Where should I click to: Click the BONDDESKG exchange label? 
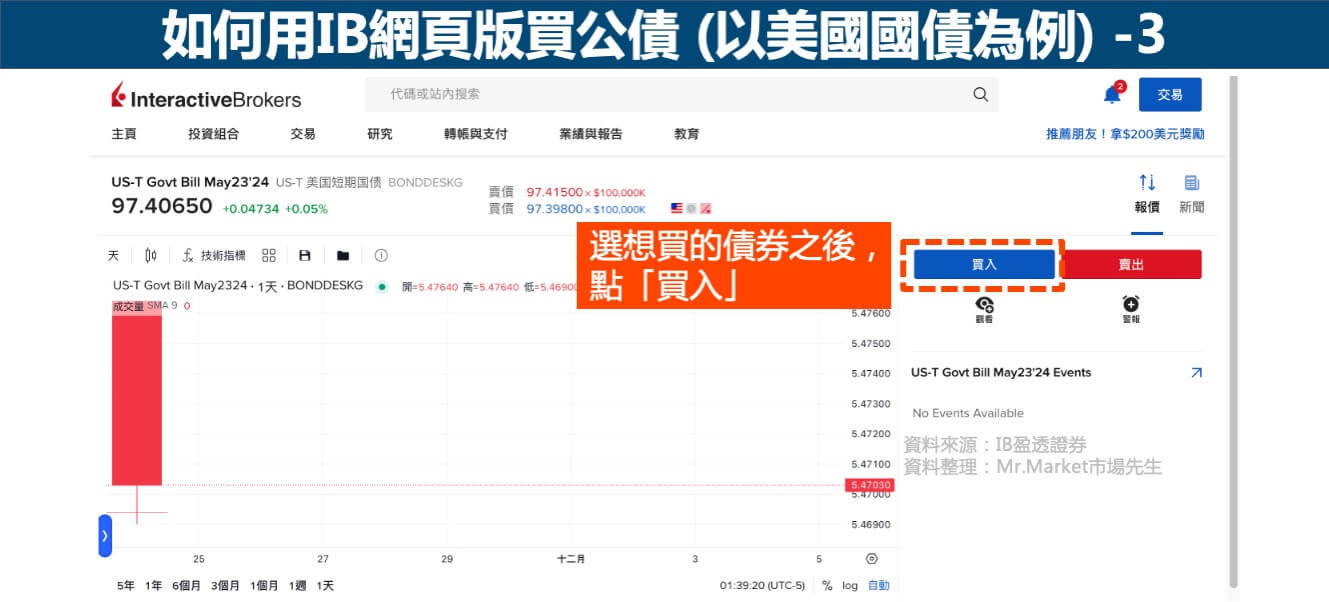pyautogui.click(x=425, y=183)
